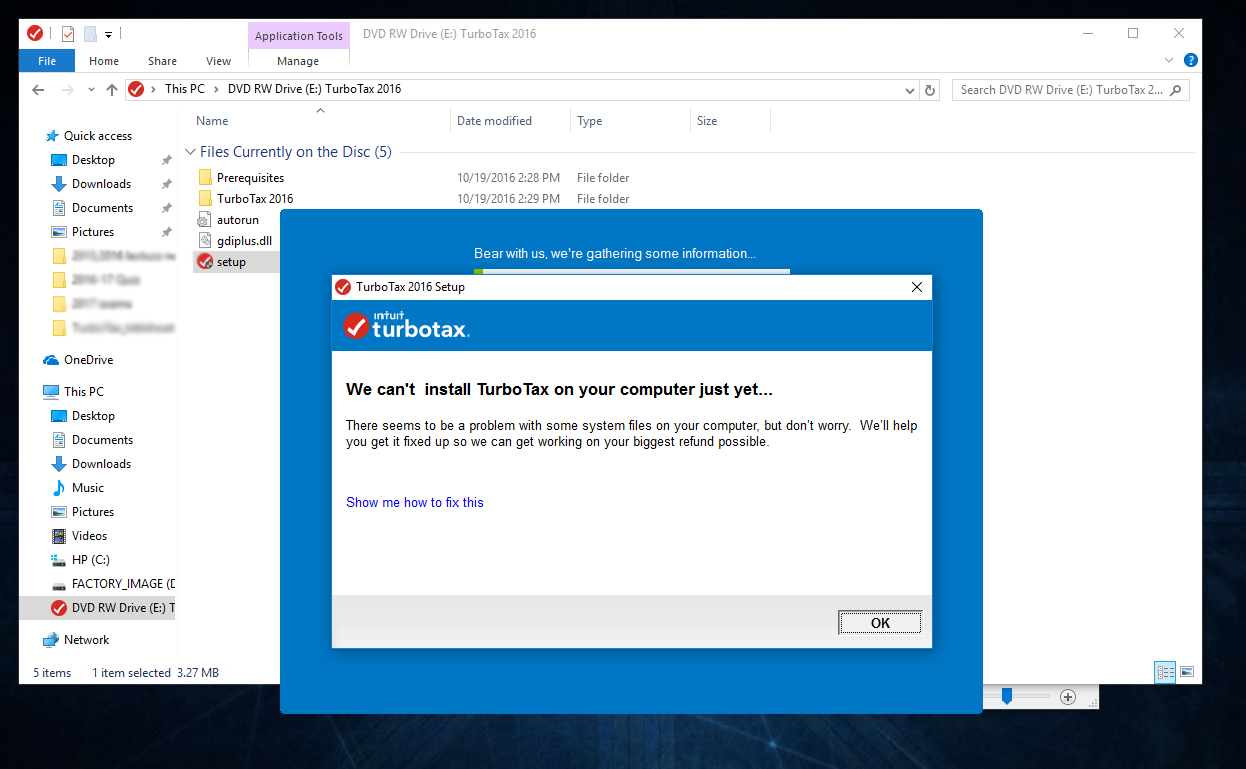
Task: Switch to Large icons view button
Action: (x=1187, y=672)
